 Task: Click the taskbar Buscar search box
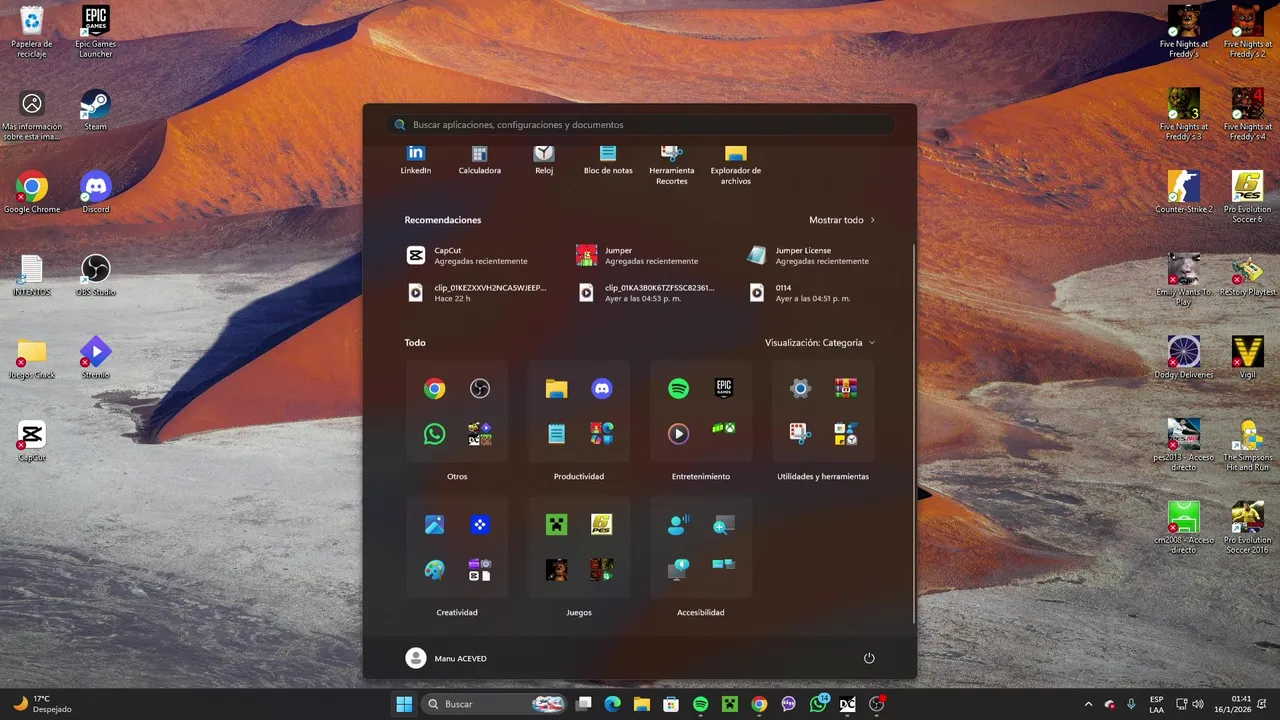pos(494,704)
